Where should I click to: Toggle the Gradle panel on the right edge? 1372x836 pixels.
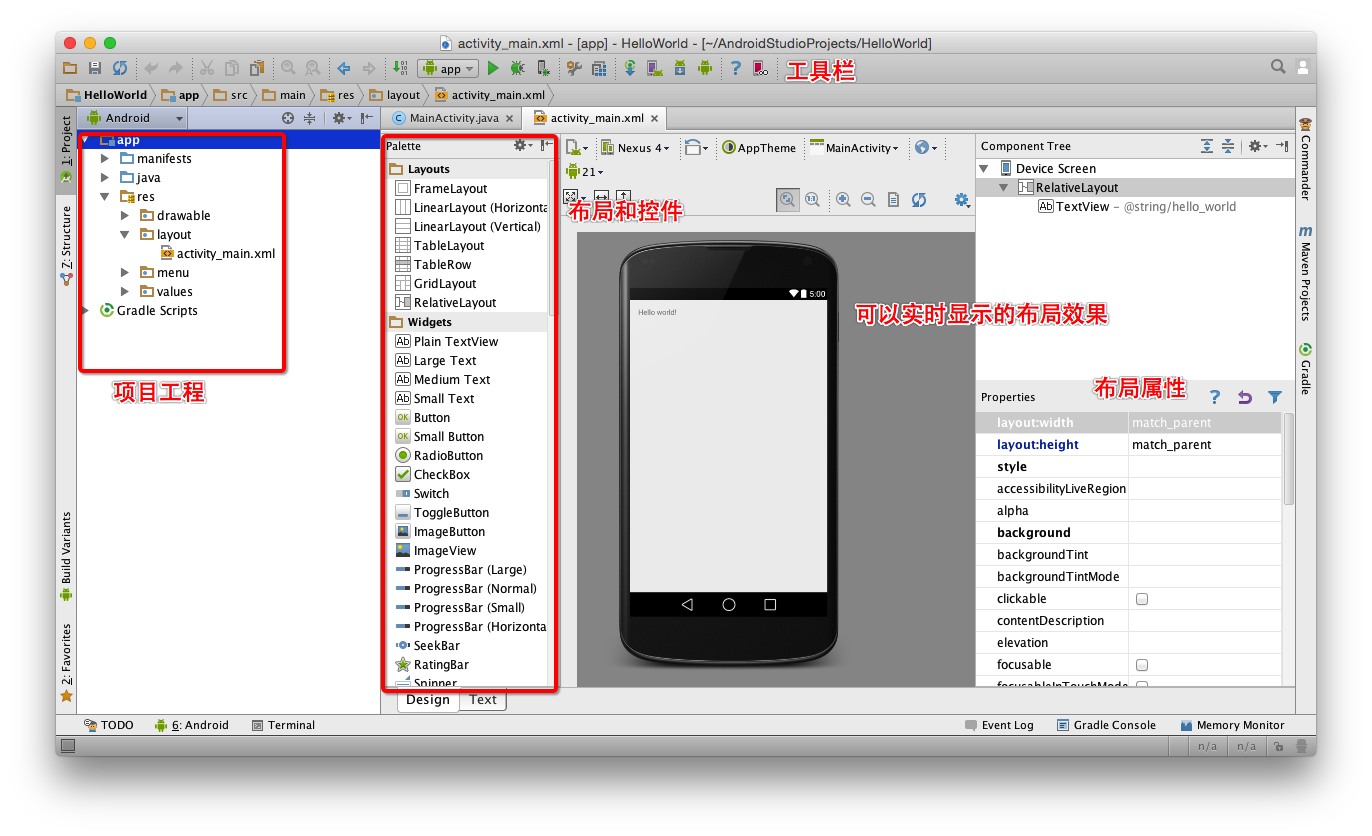click(x=1305, y=369)
